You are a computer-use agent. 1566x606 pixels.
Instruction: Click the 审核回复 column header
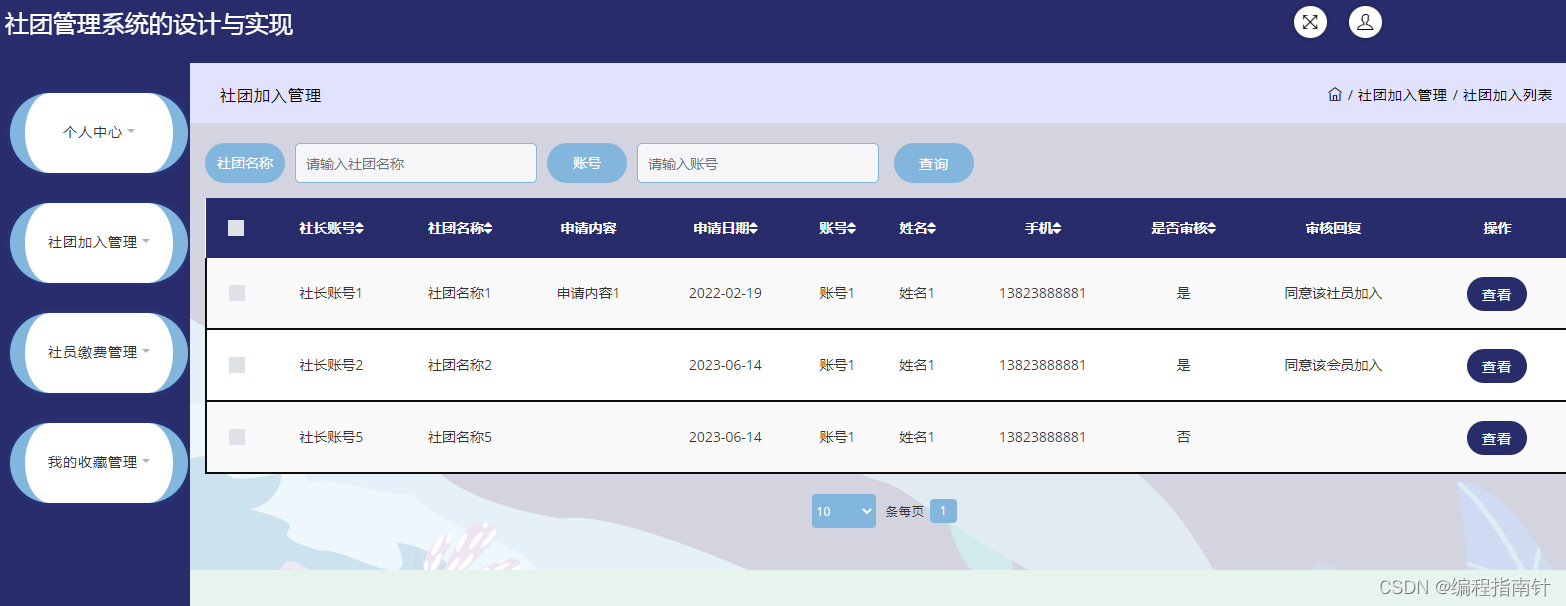tap(1333, 228)
